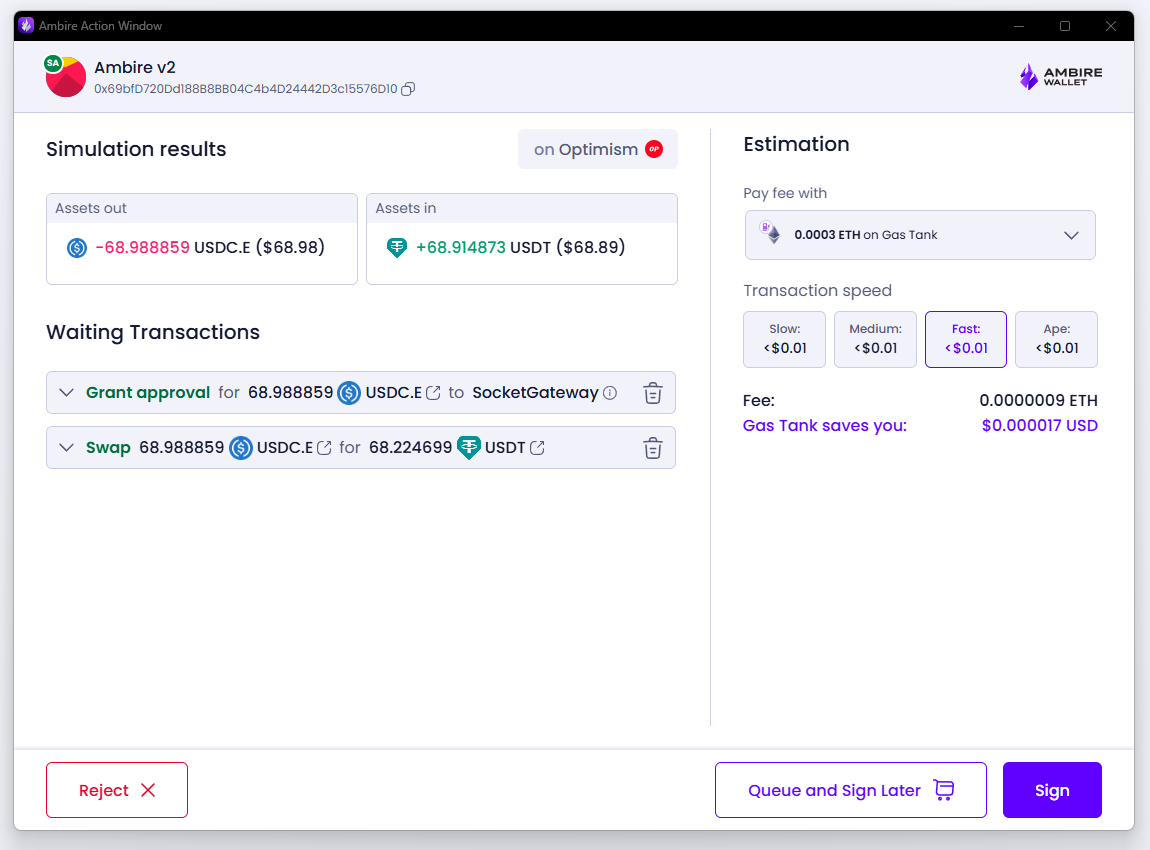This screenshot has height=850, width=1150.
Task: Close the Ambire Action Window
Action: (x=1111, y=26)
